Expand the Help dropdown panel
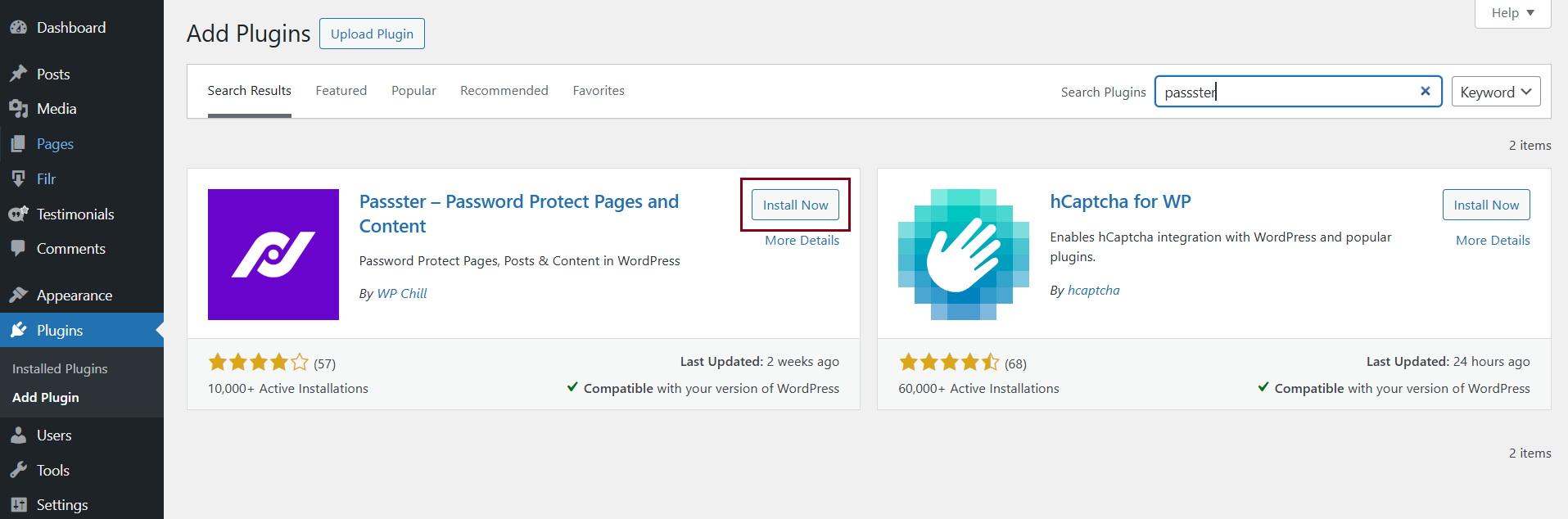This screenshot has width=1568, height=519. (1512, 13)
